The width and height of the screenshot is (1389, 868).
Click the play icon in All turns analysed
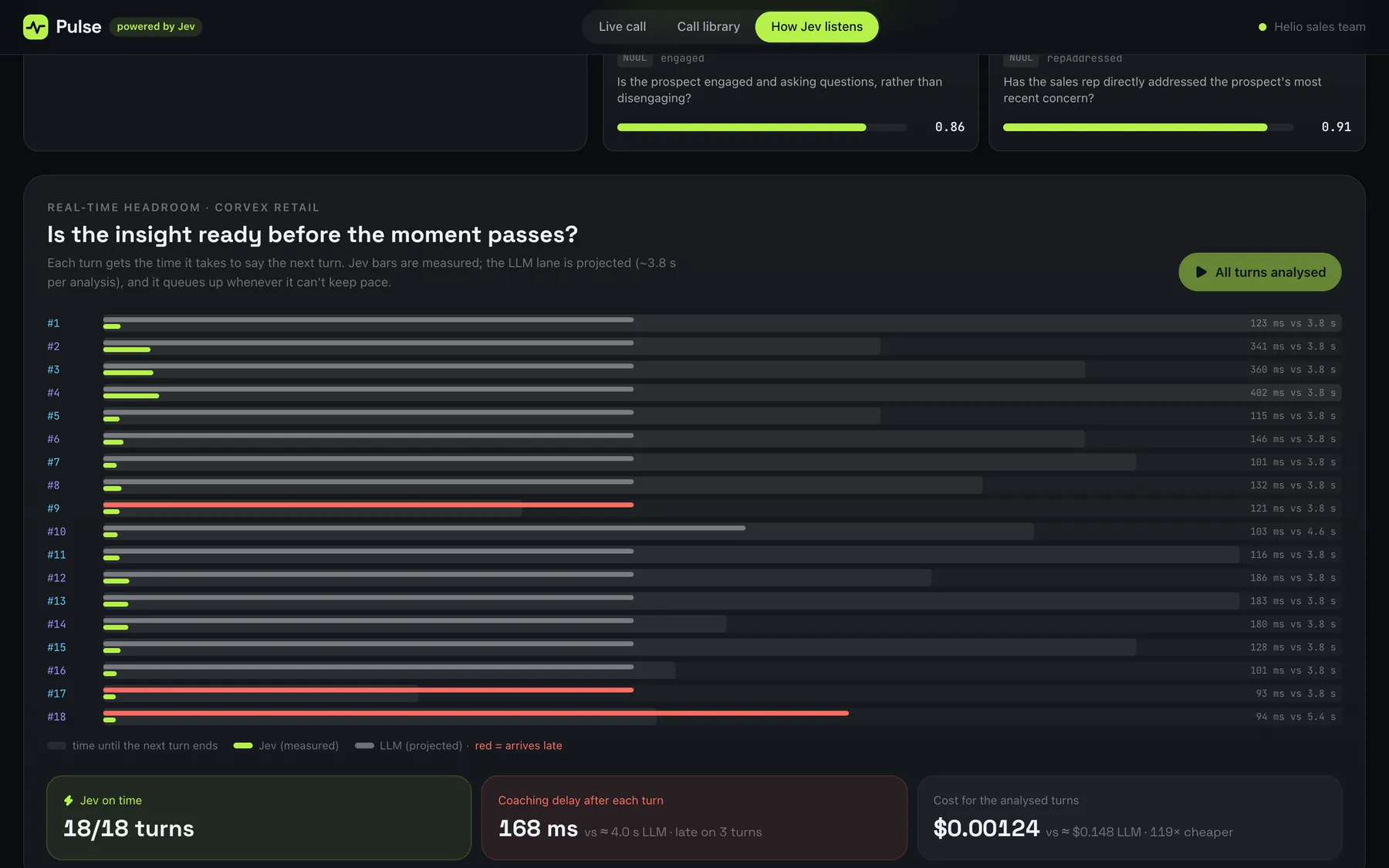(1201, 272)
